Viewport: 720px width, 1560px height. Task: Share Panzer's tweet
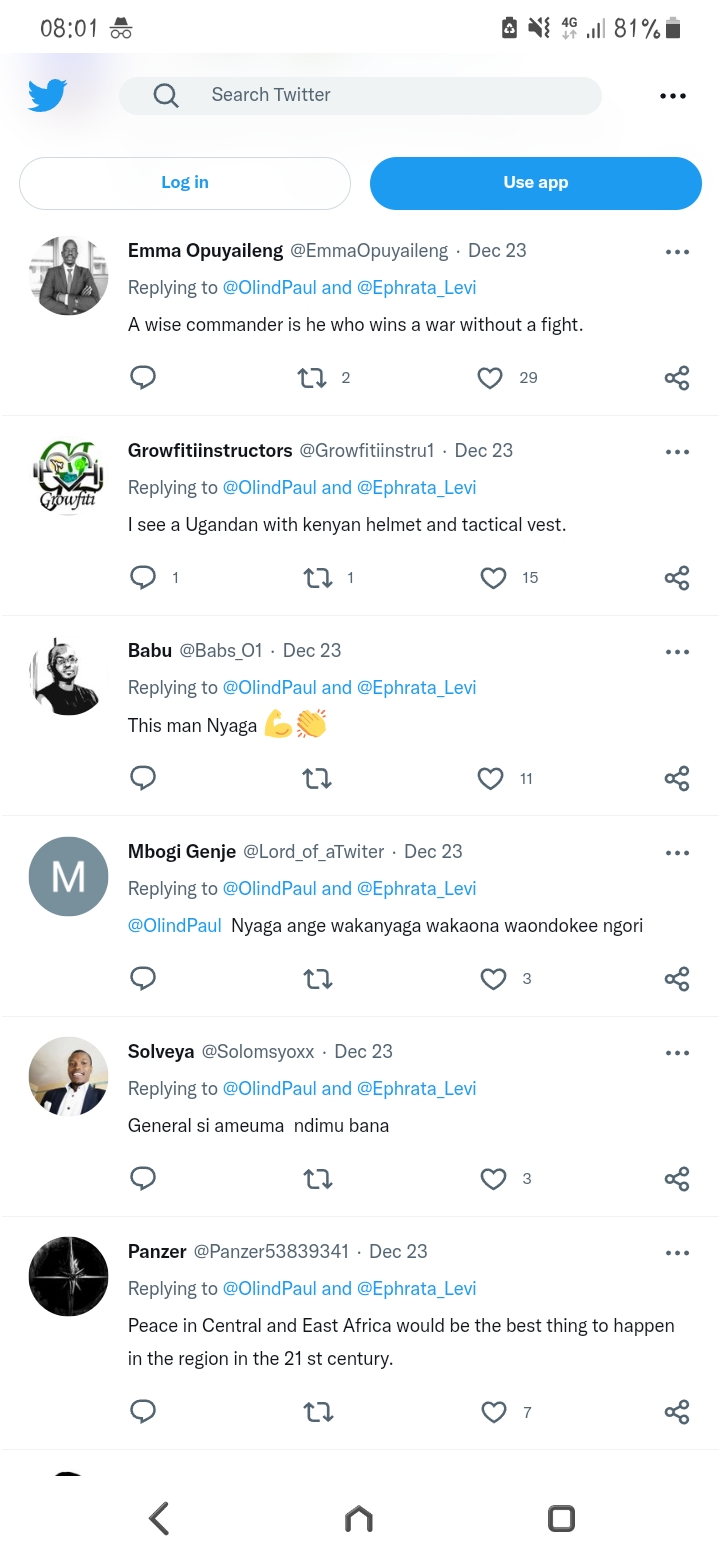(x=677, y=1412)
